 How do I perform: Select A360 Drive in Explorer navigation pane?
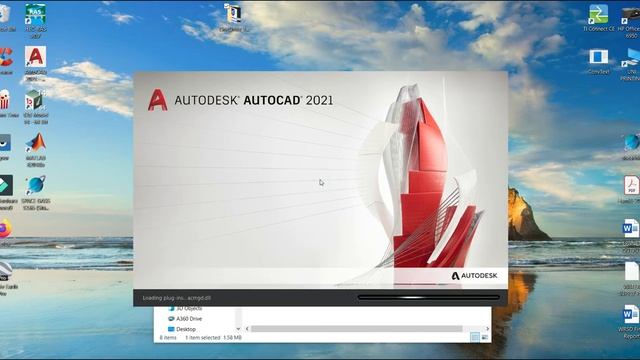(x=185, y=319)
